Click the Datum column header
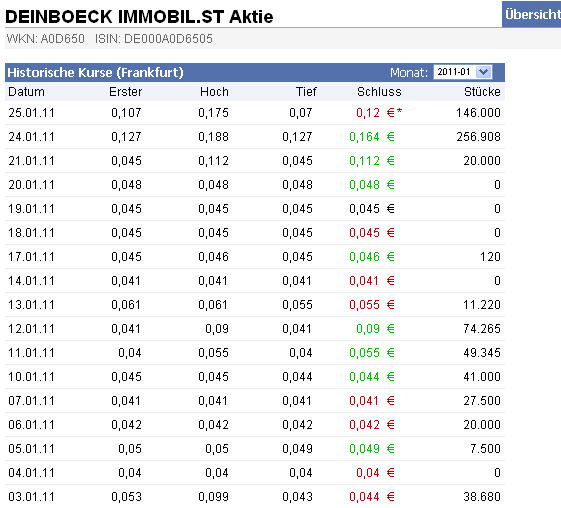Screen dimensions: 561x508 click(26, 92)
